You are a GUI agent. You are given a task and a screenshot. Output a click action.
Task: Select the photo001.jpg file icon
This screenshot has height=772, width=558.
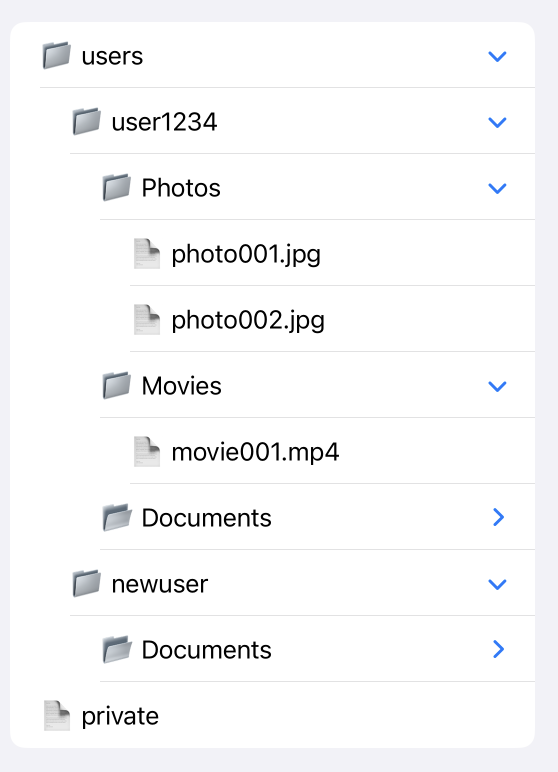(x=147, y=254)
